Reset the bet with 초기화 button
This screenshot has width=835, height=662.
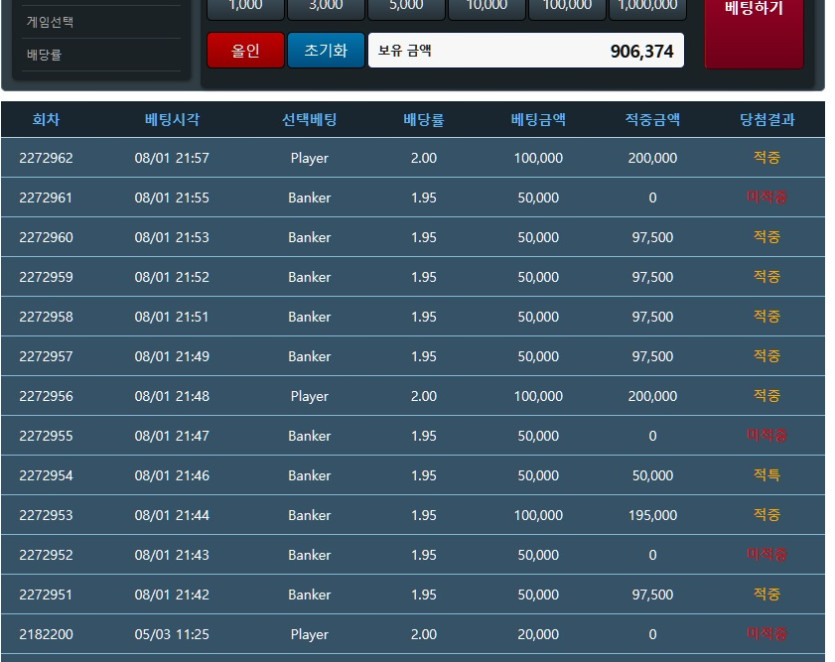click(x=326, y=51)
